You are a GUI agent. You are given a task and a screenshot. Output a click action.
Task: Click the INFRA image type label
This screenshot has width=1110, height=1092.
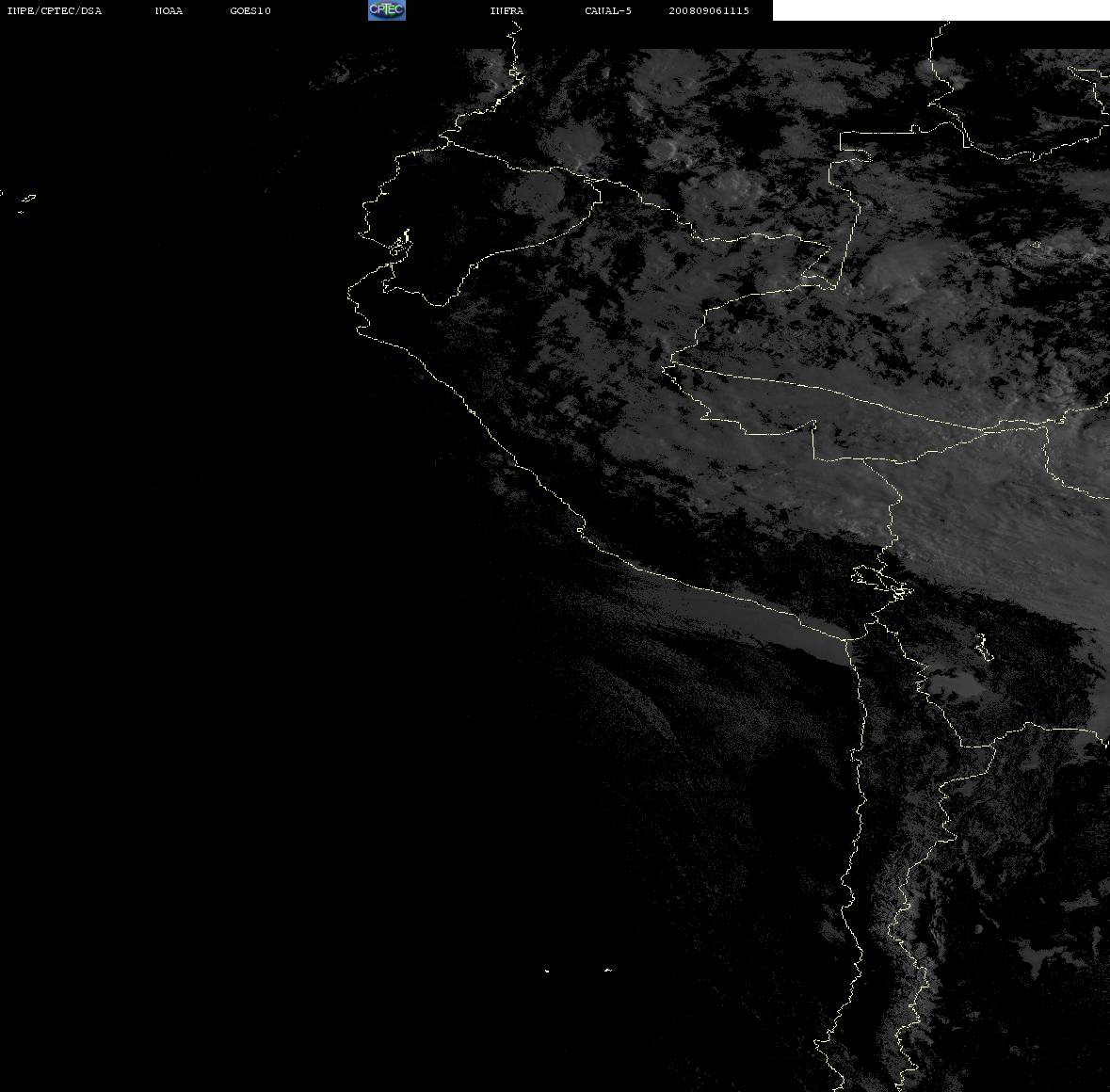click(507, 10)
